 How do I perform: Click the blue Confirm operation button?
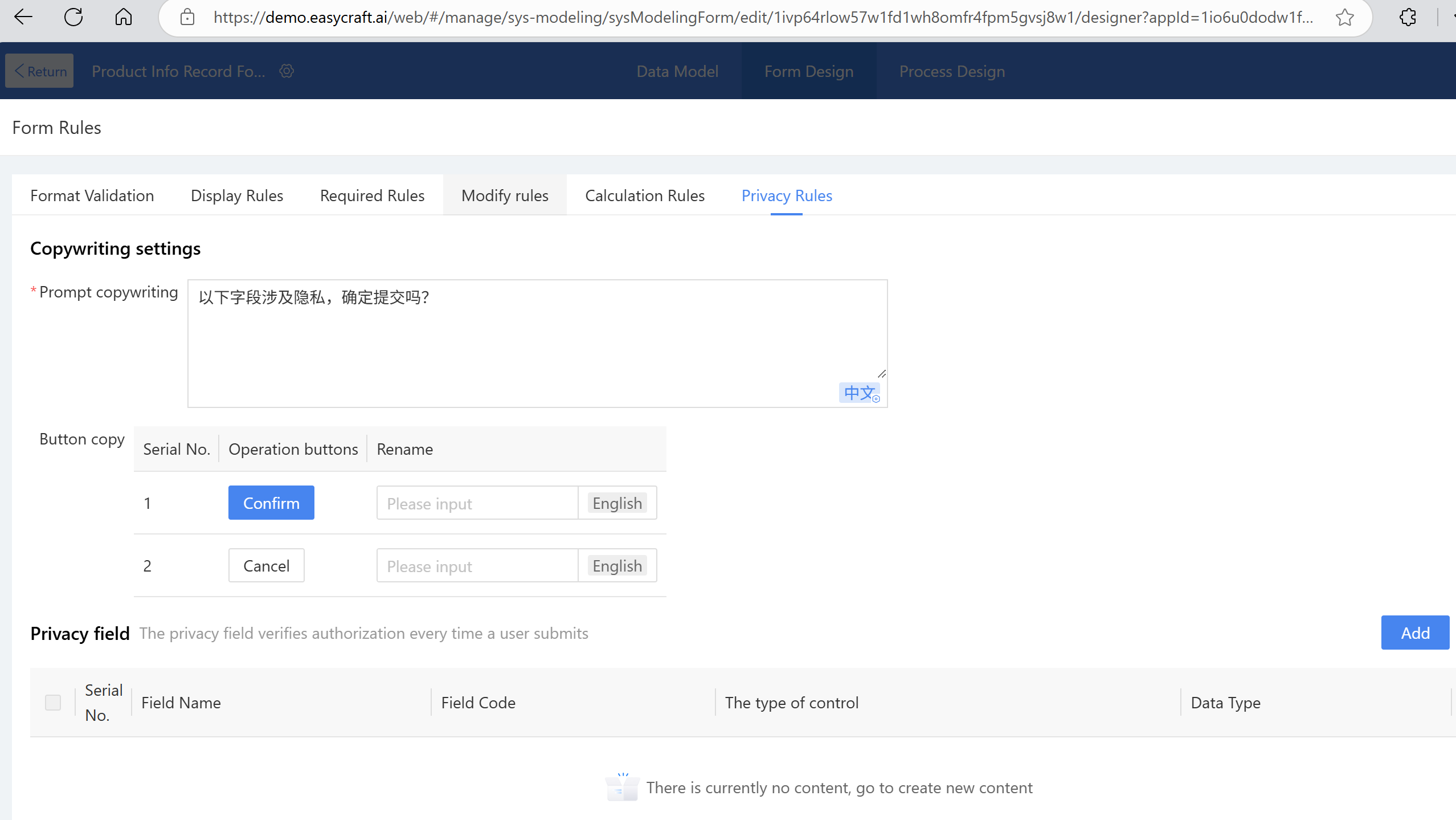coord(271,503)
